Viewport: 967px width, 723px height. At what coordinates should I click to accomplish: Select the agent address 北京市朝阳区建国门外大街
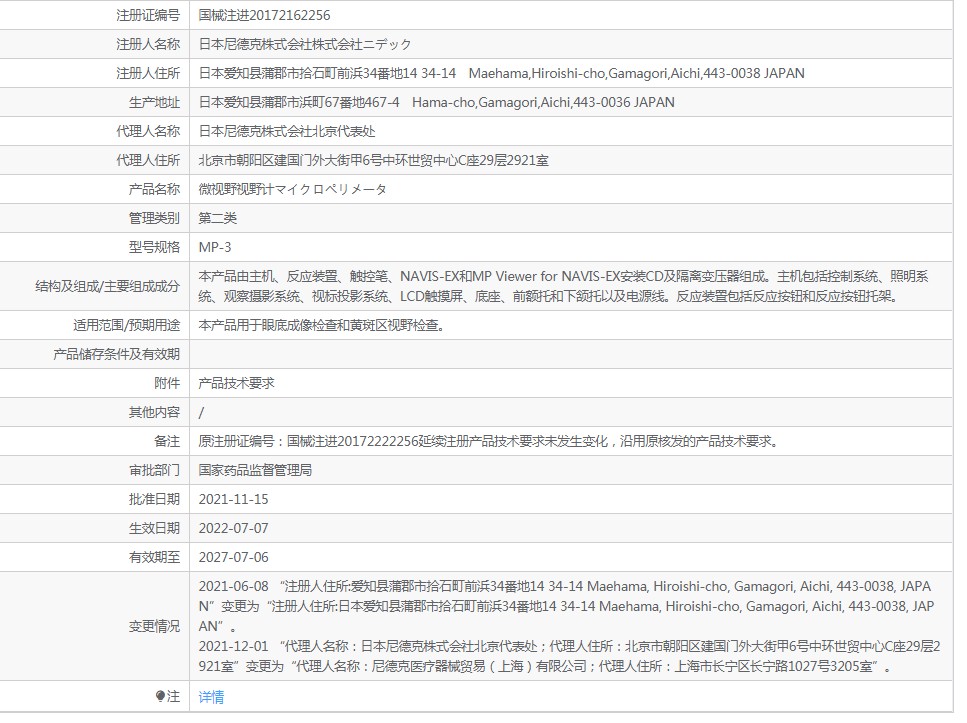pos(373,160)
